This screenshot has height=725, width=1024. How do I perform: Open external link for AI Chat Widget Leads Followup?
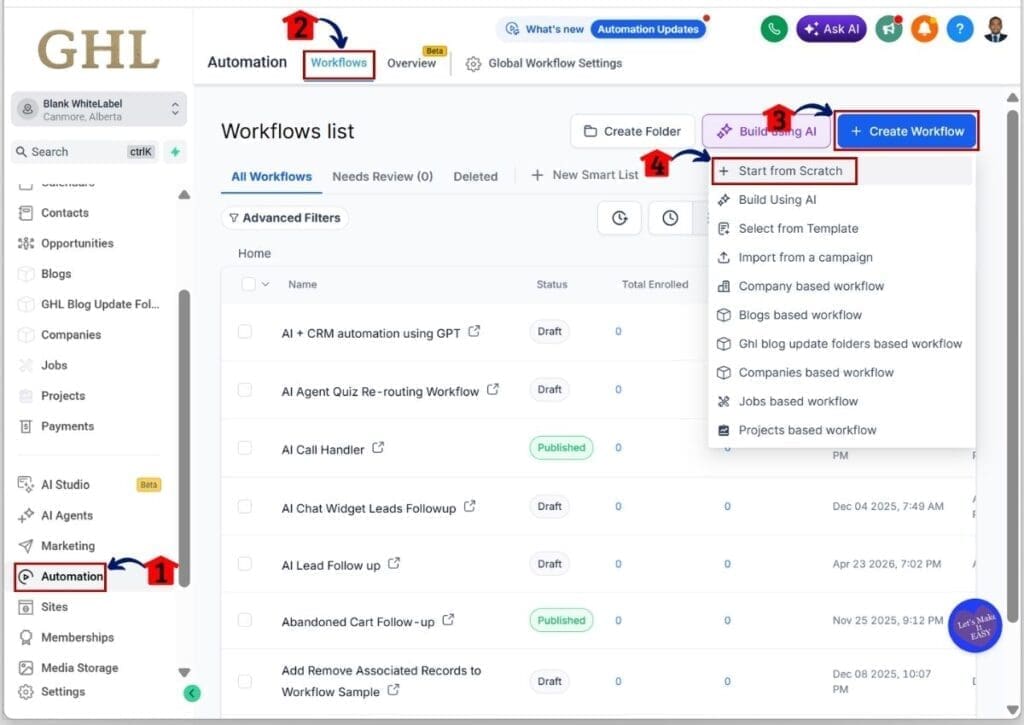(x=470, y=506)
